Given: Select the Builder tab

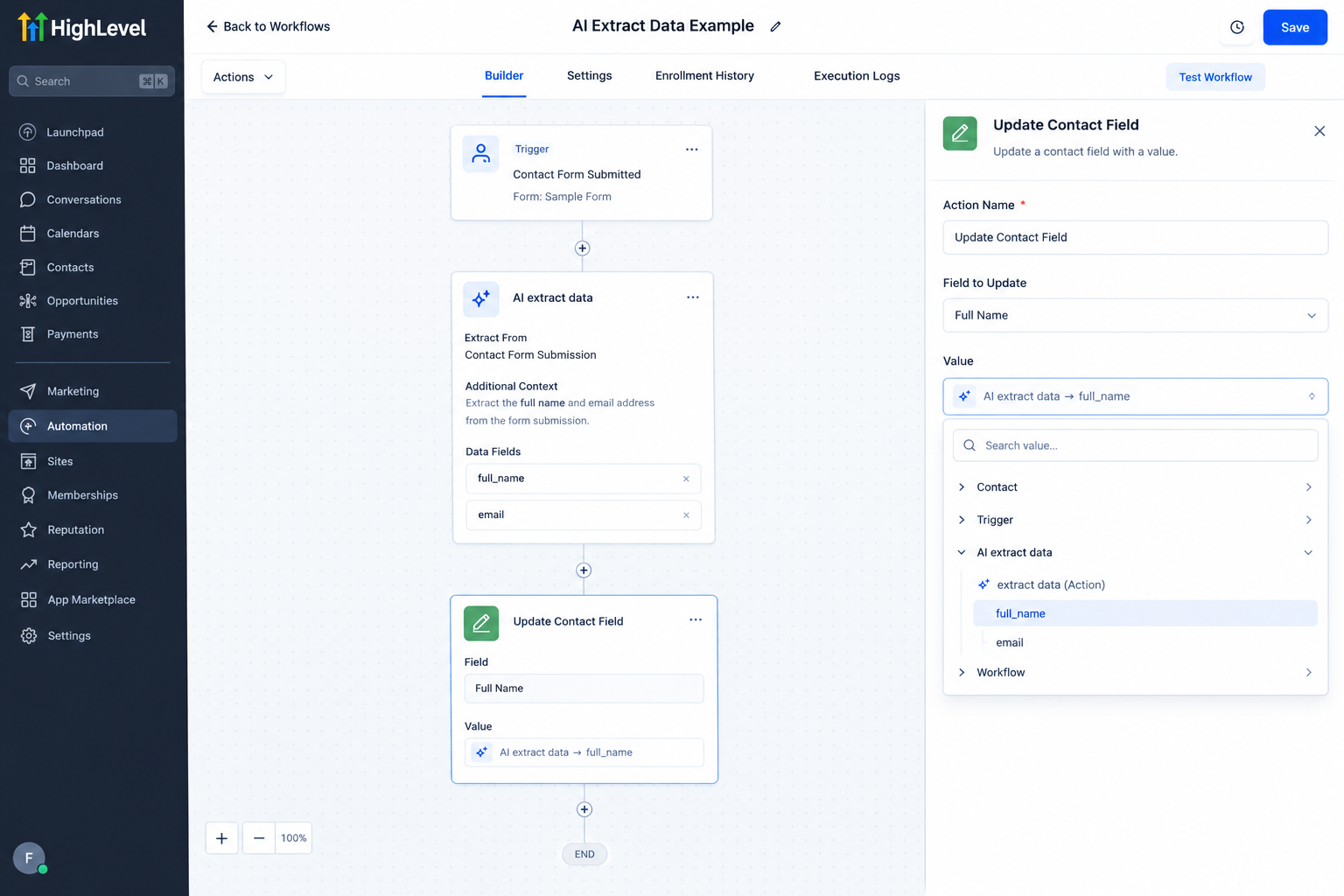Looking at the screenshot, I should pos(504,76).
